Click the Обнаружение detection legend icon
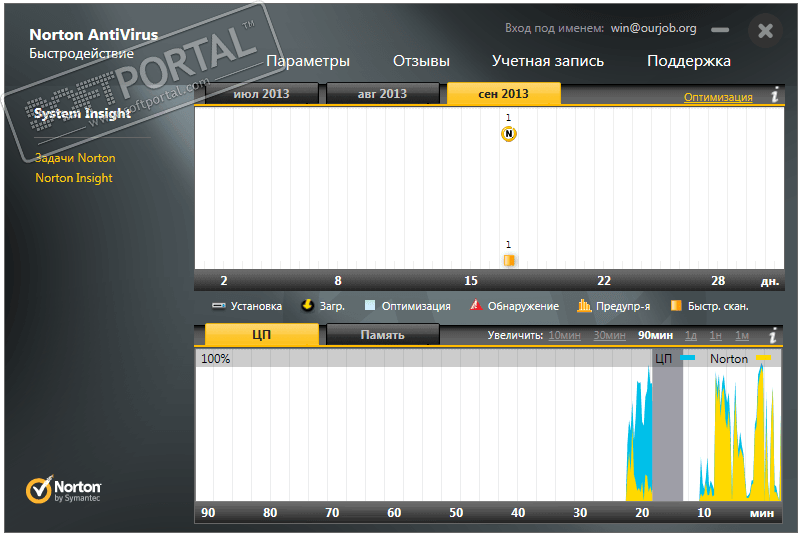This screenshot has width=802, height=536. pyautogui.click(x=476, y=305)
